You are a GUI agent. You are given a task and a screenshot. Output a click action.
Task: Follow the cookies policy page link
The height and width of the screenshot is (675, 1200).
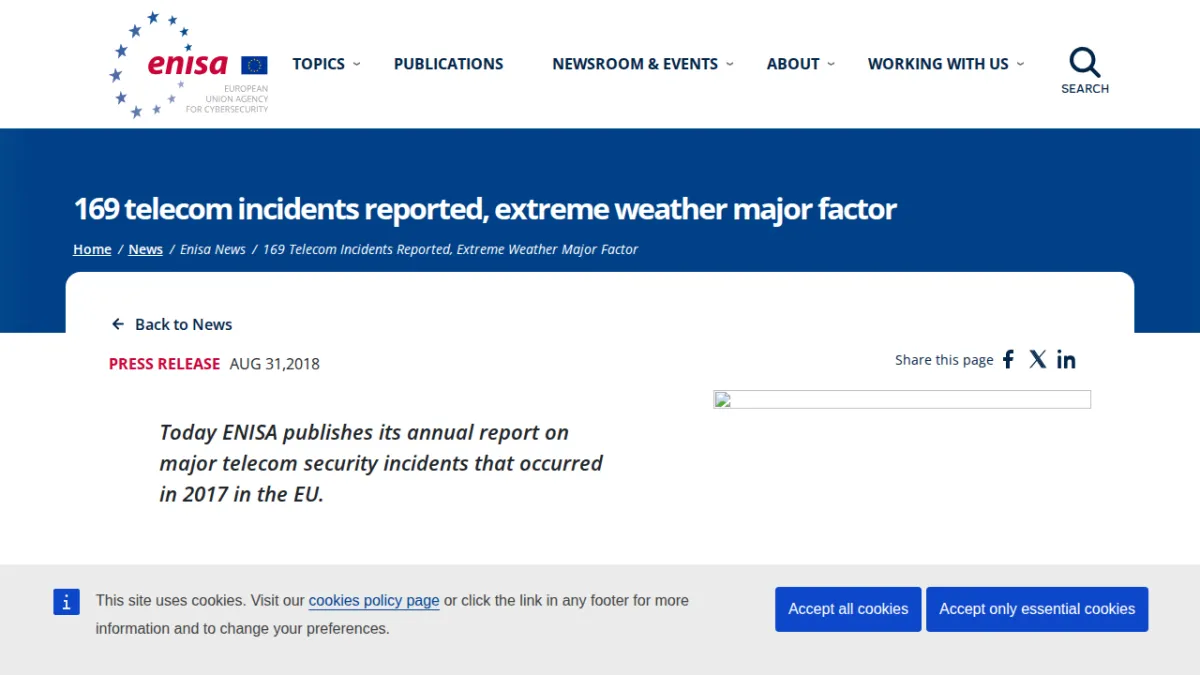[374, 601]
